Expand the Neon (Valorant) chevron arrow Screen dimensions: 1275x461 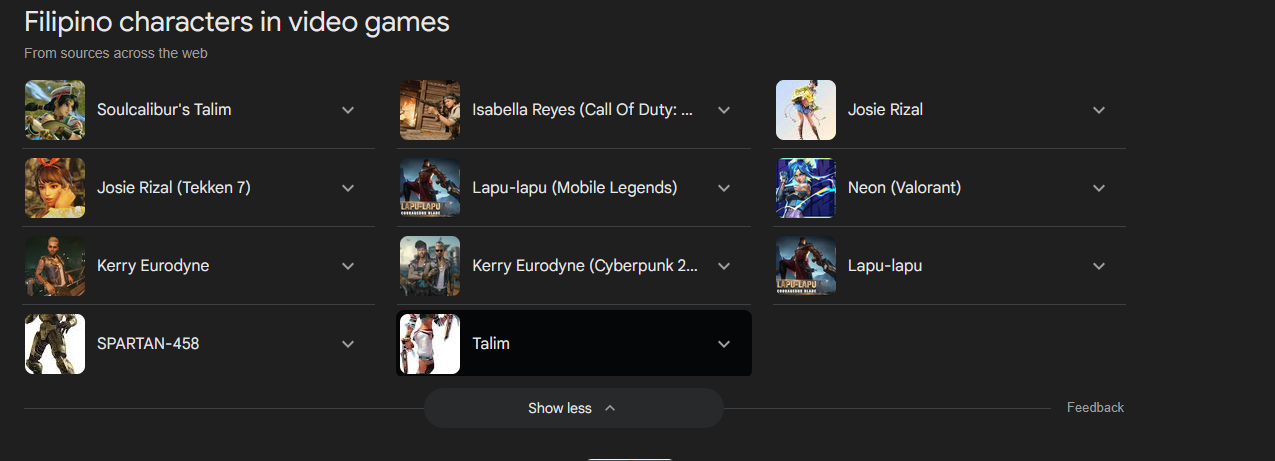1099,188
